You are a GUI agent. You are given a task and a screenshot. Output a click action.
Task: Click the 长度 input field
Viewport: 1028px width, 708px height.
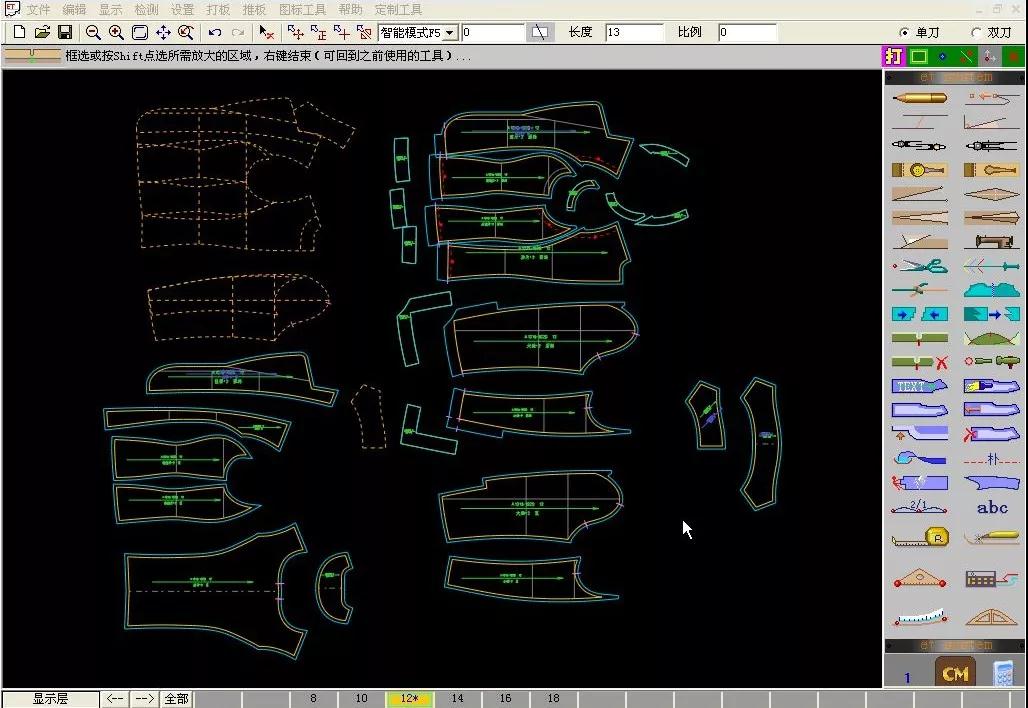click(634, 32)
